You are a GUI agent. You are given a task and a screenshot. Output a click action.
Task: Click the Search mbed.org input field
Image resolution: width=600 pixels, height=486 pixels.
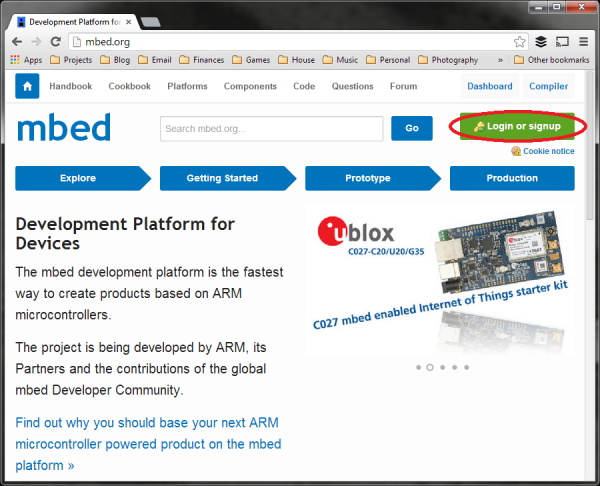click(x=271, y=128)
